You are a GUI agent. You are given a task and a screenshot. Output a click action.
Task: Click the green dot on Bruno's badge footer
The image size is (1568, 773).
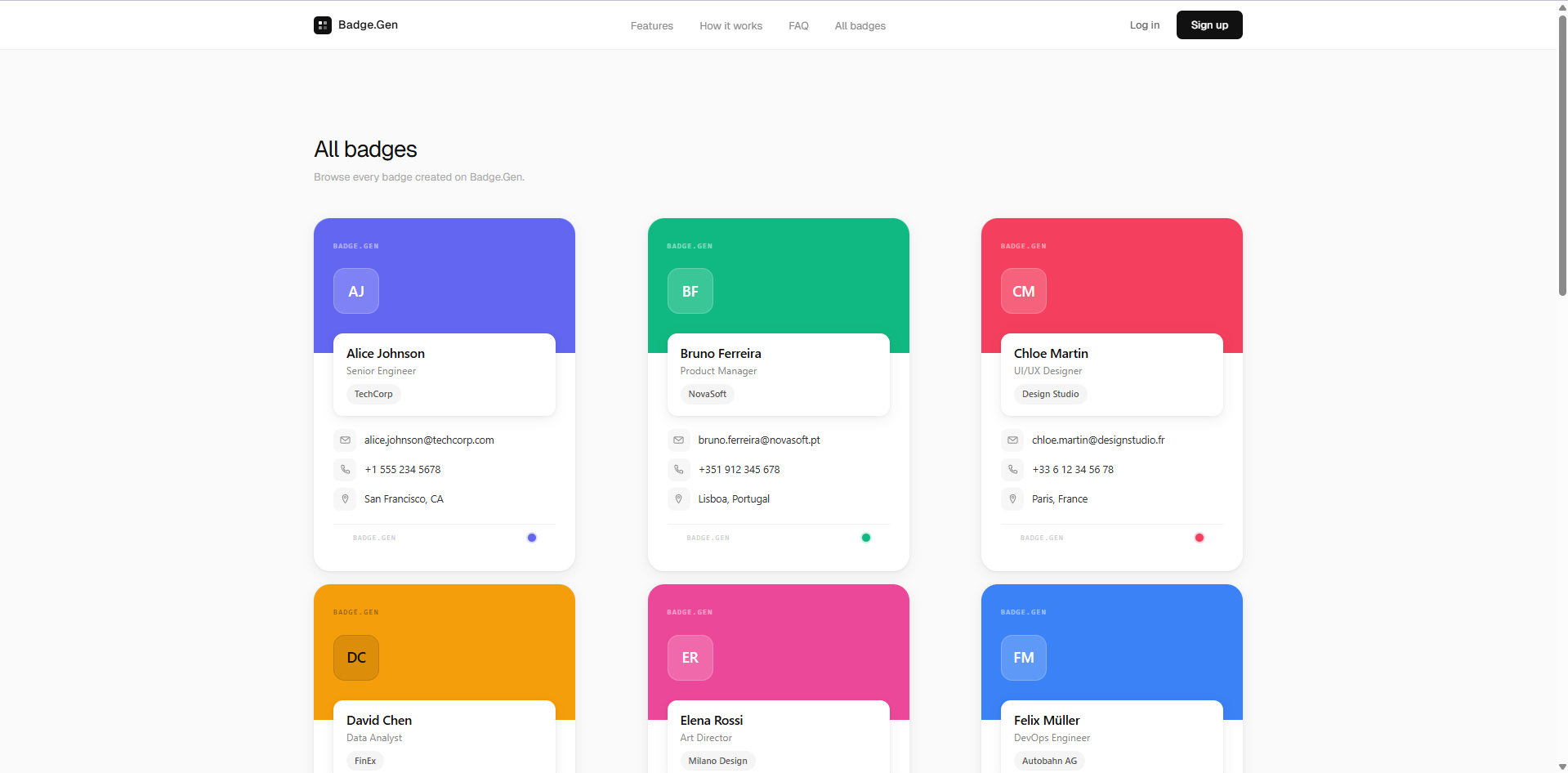pos(866,538)
